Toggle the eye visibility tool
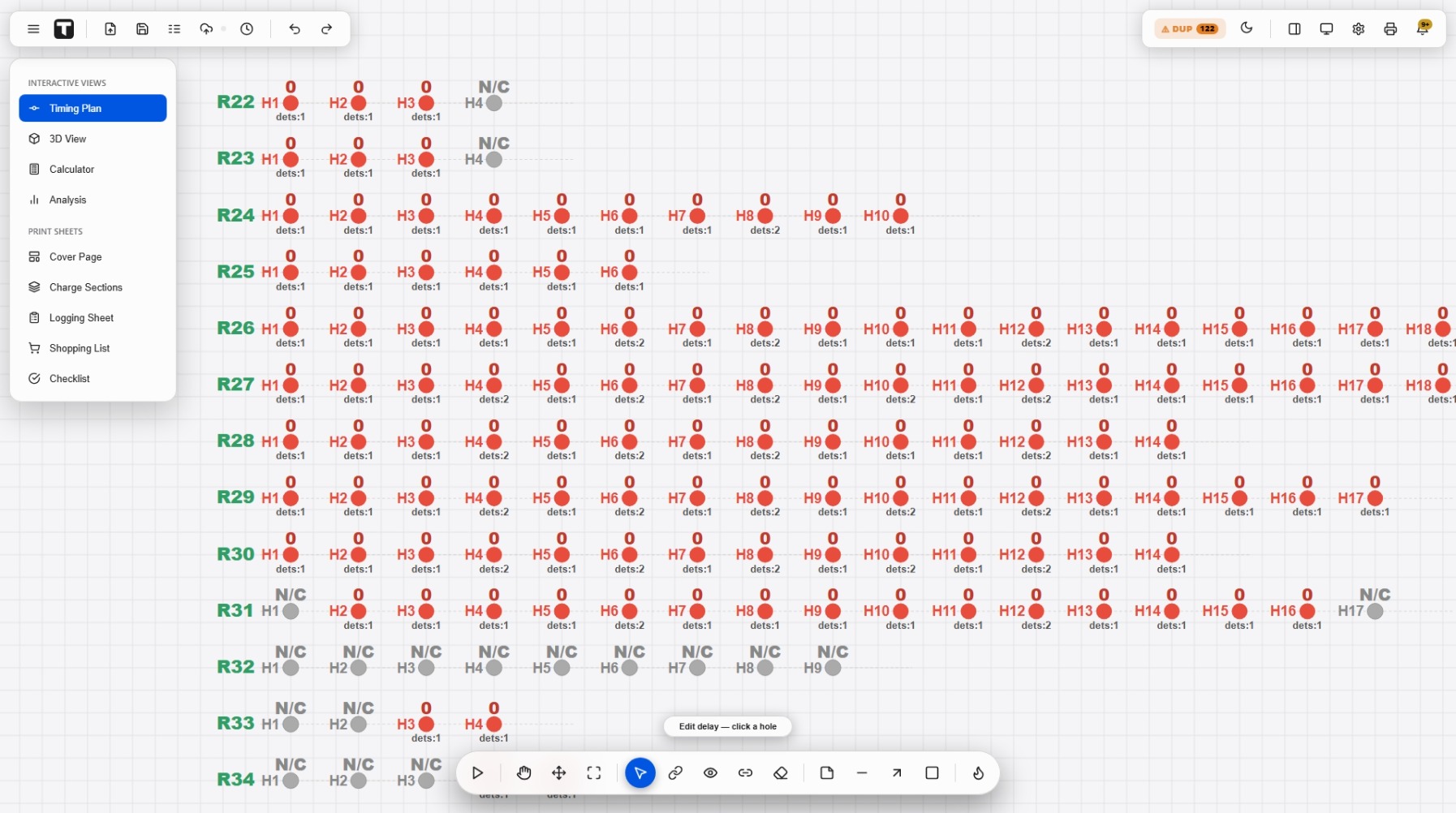Viewport: 1456px width, 813px height. pyautogui.click(x=710, y=773)
